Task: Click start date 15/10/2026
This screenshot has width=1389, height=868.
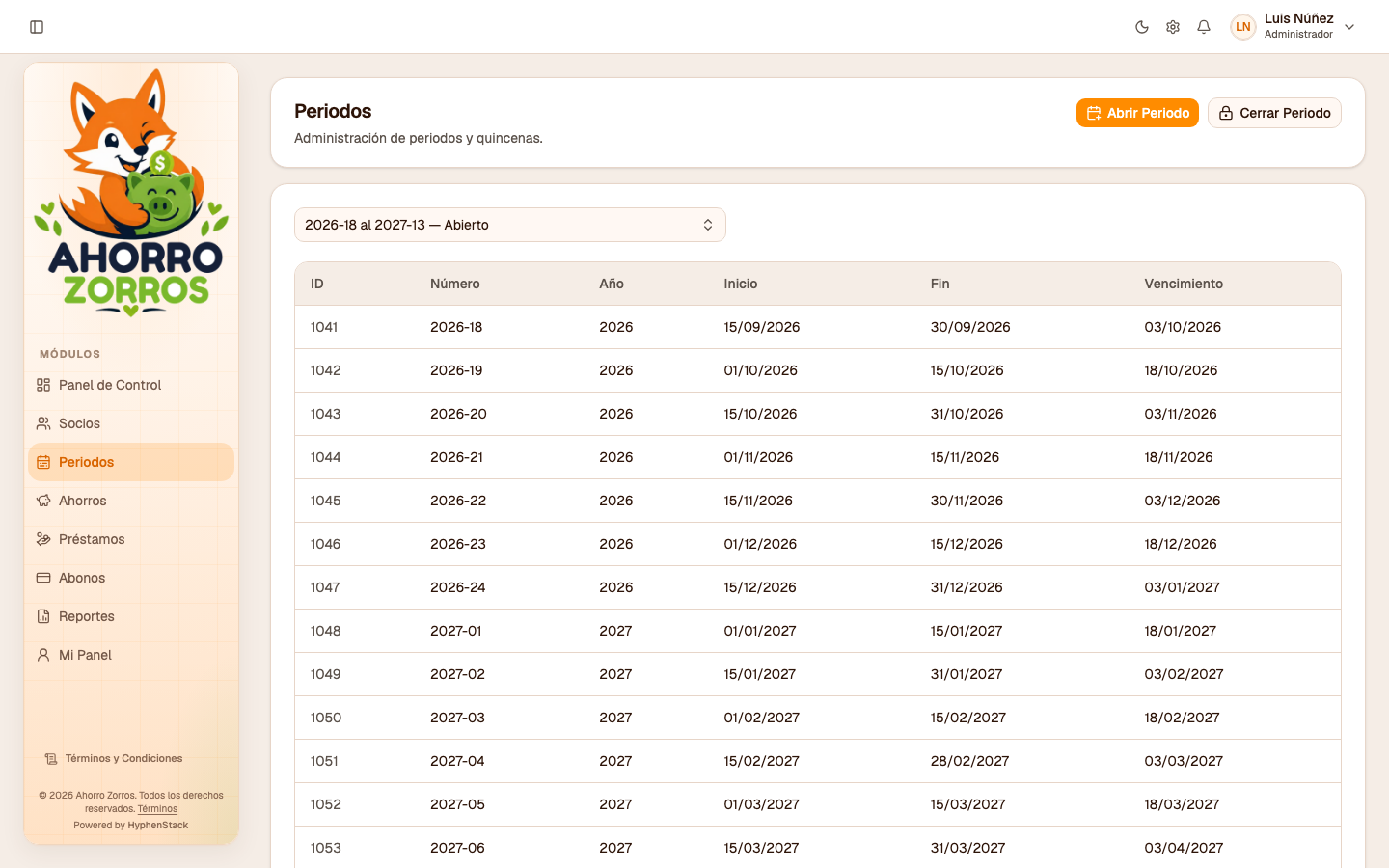Action: pyautogui.click(x=760, y=414)
